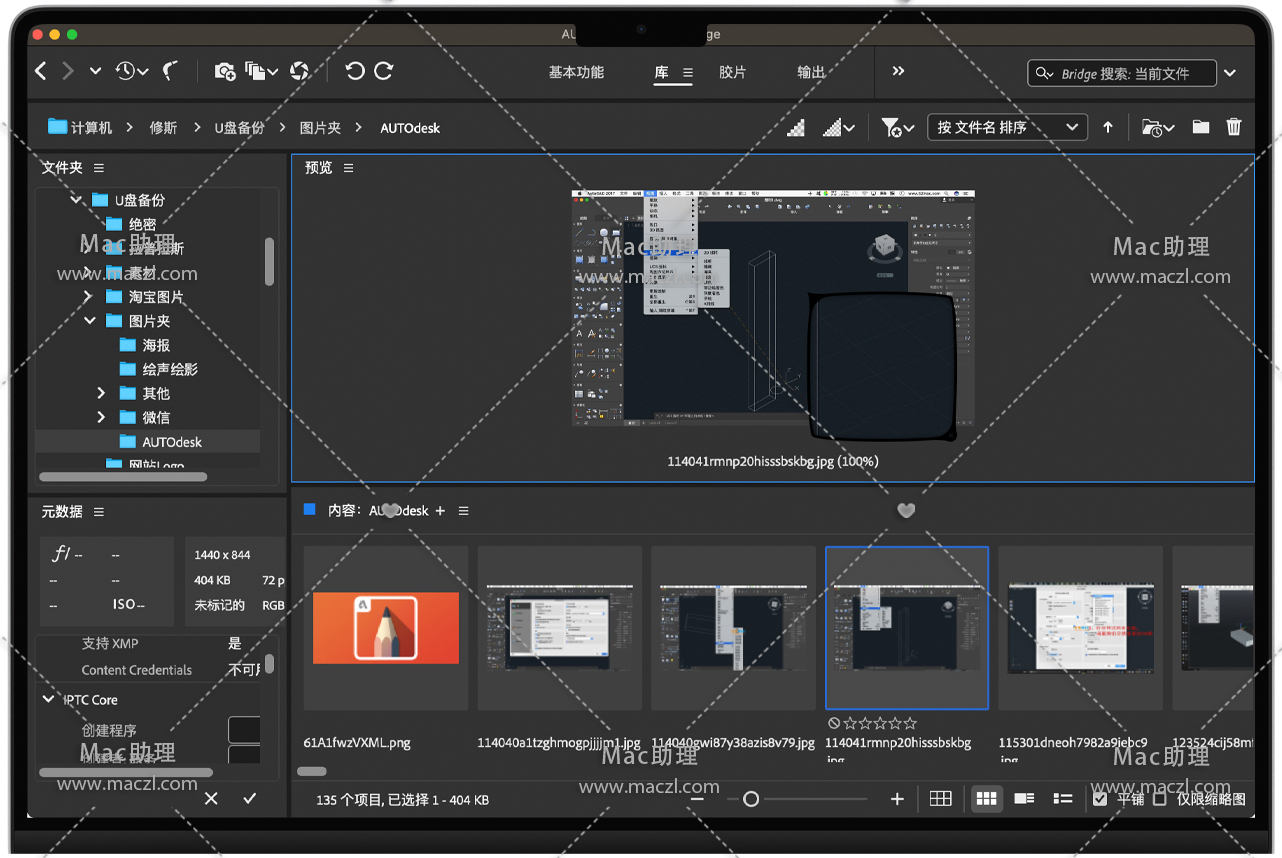This screenshot has height=858, width=1282.
Task: Click the delete item trash icon
Action: [x=1234, y=127]
